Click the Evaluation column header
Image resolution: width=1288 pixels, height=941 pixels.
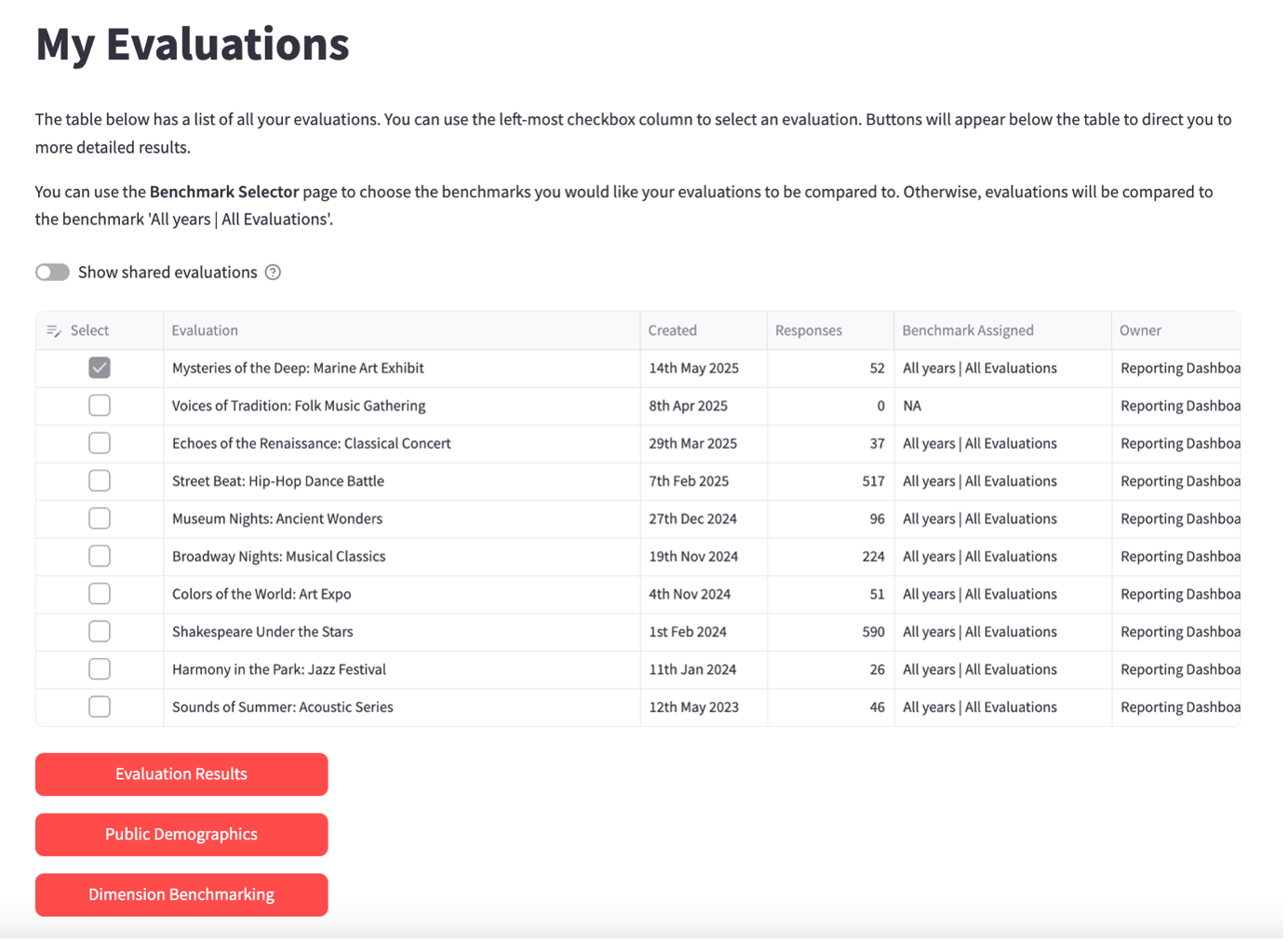coord(205,330)
